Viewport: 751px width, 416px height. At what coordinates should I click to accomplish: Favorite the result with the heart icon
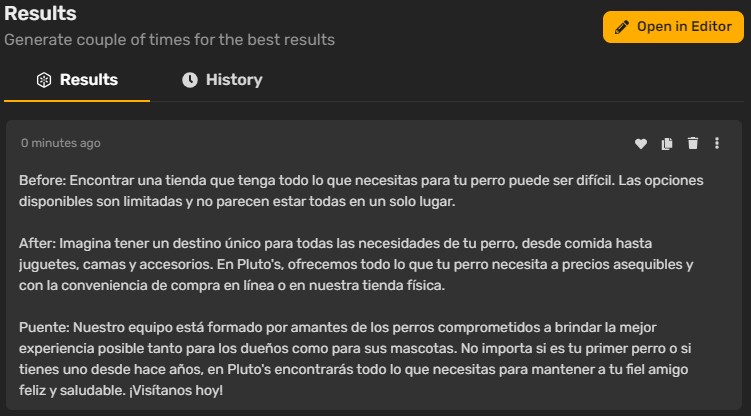tap(640, 143)
